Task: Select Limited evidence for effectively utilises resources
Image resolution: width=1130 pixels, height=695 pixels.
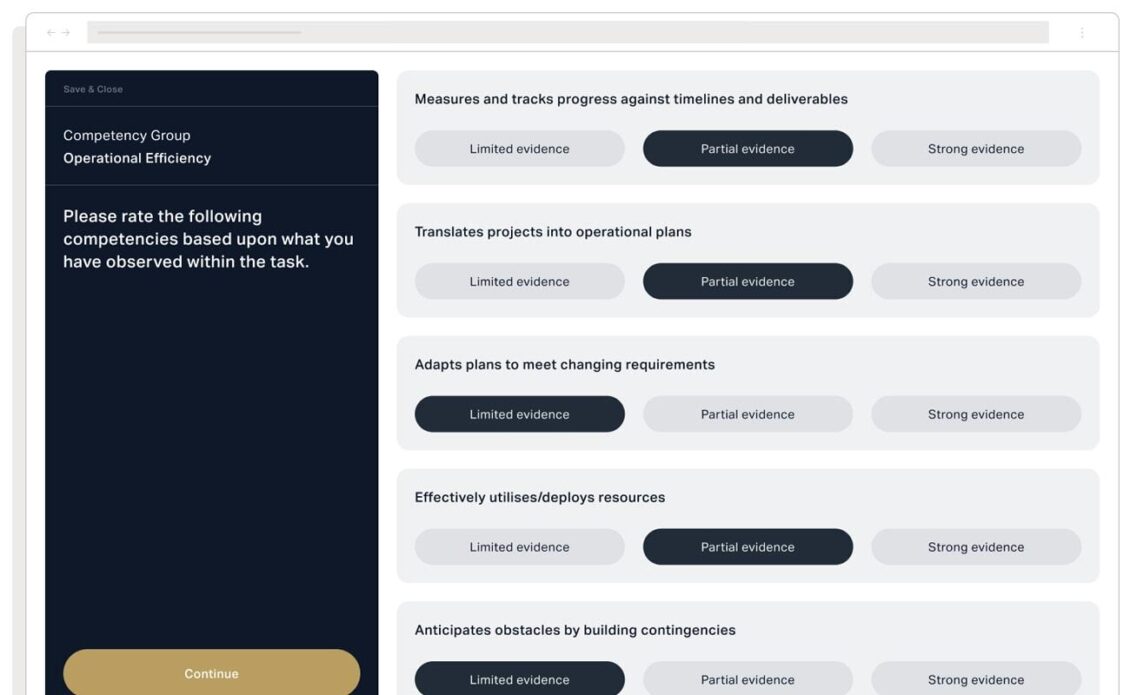Action: tap(519, 546)
